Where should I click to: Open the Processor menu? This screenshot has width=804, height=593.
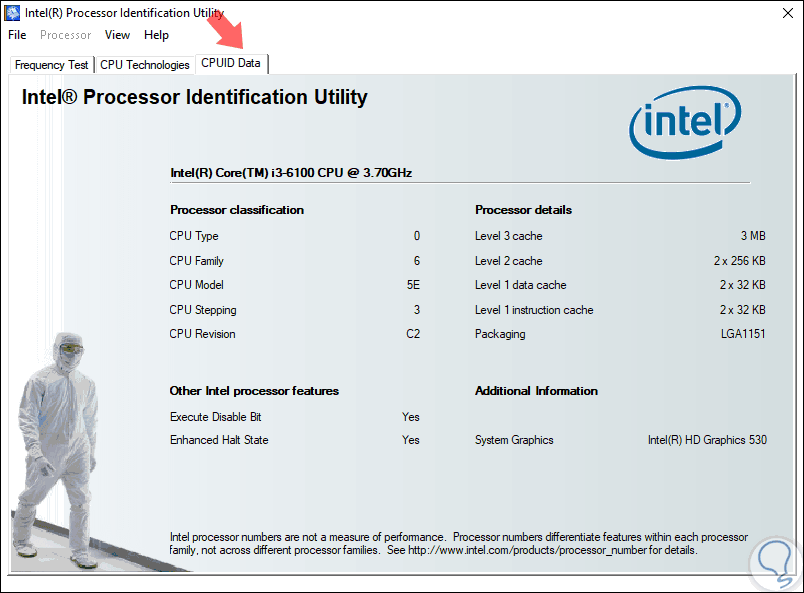tap(65, 35)
